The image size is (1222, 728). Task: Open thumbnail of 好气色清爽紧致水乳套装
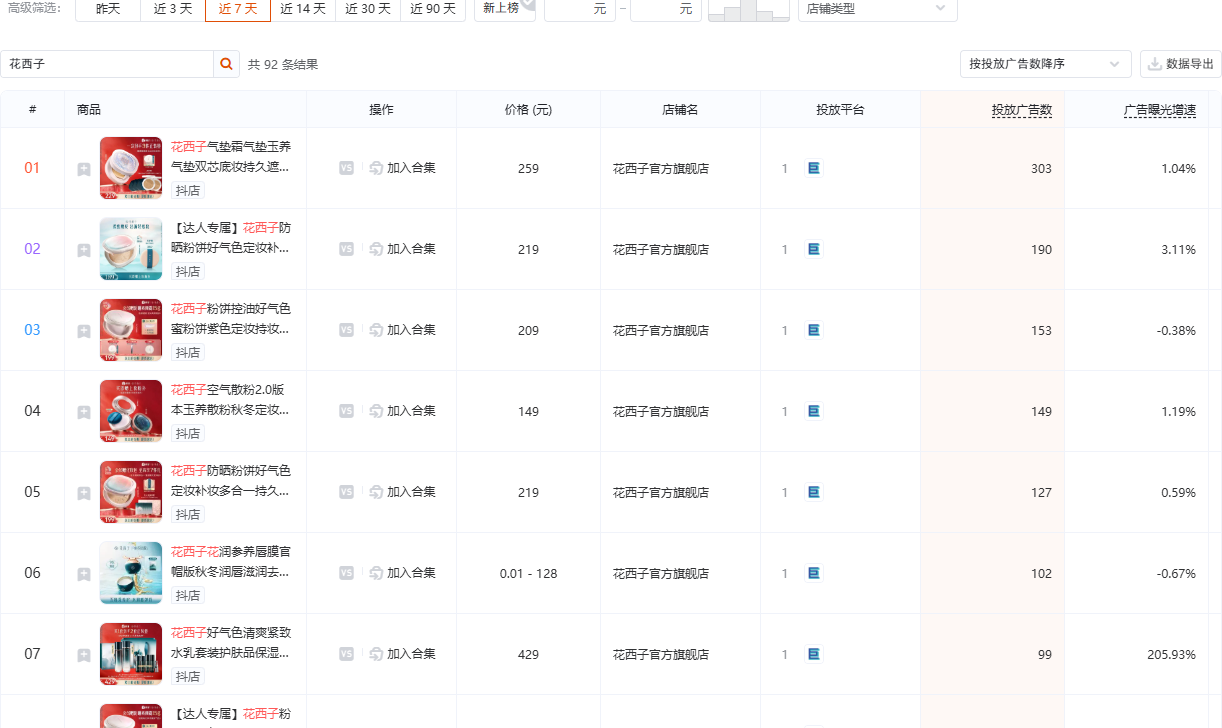131,654
